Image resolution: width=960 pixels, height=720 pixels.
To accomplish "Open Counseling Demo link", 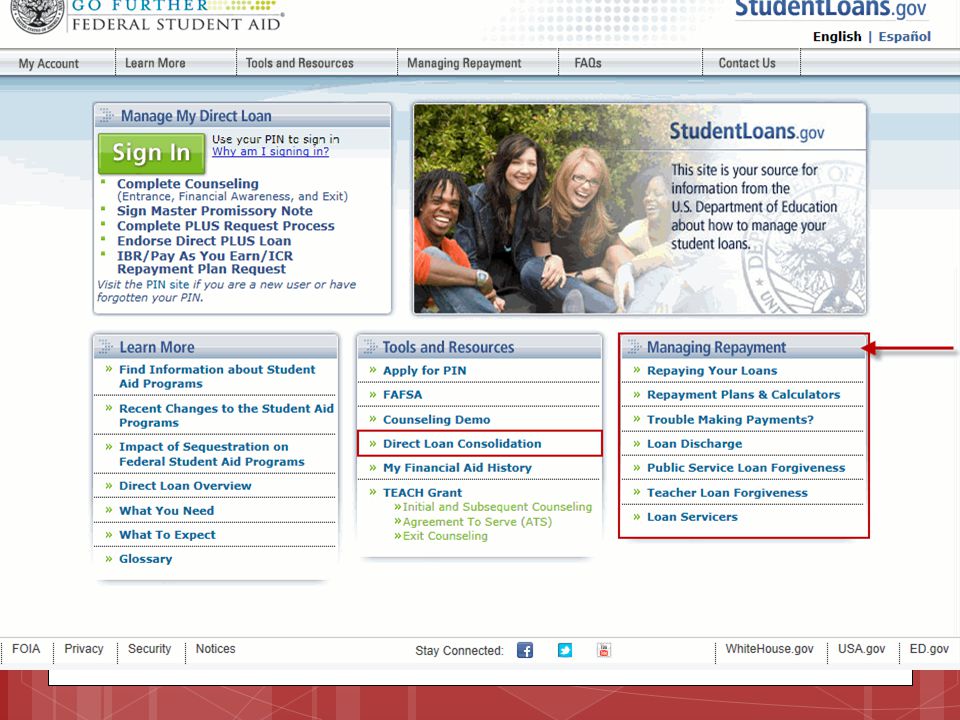I will [x=437, y=420].
